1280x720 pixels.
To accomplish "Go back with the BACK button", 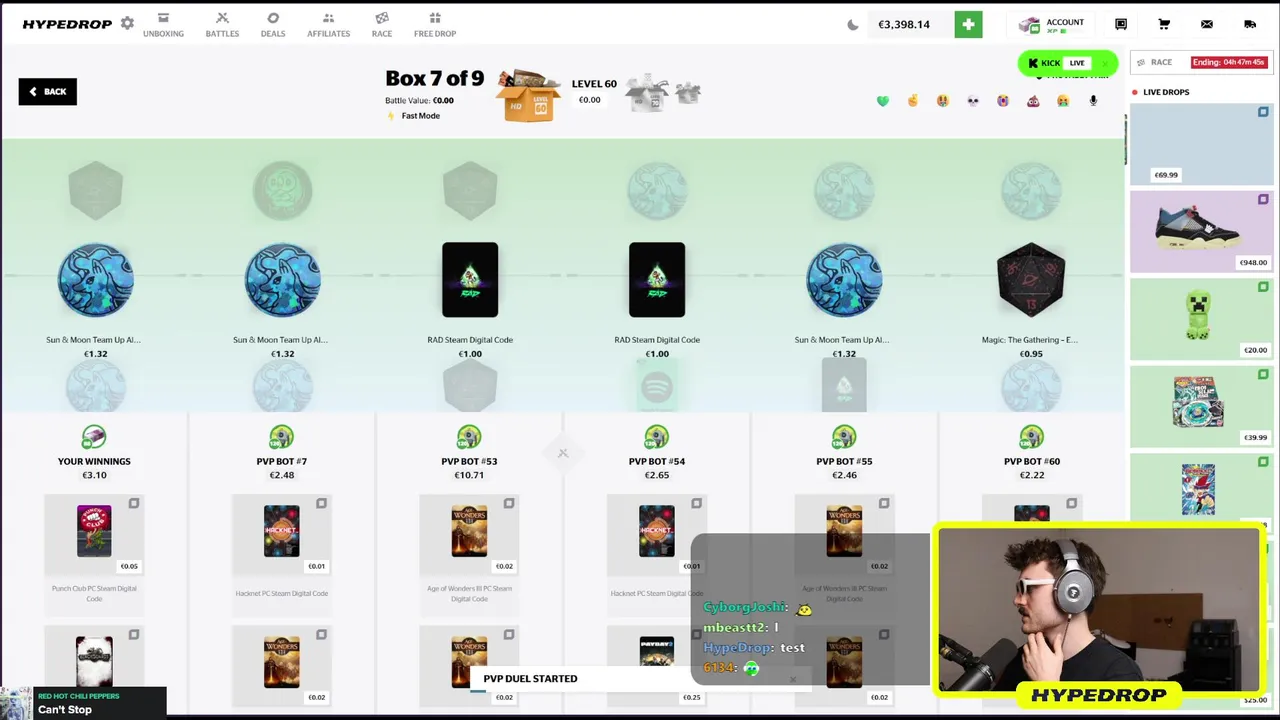I will click(x=47, y=92).
